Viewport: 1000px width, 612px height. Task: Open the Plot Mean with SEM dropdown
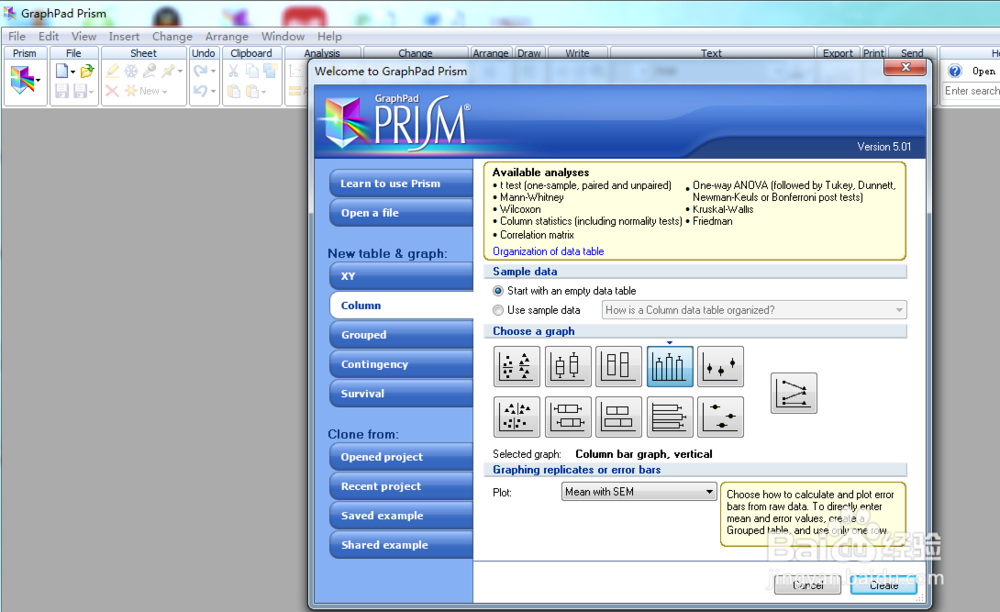639,492
